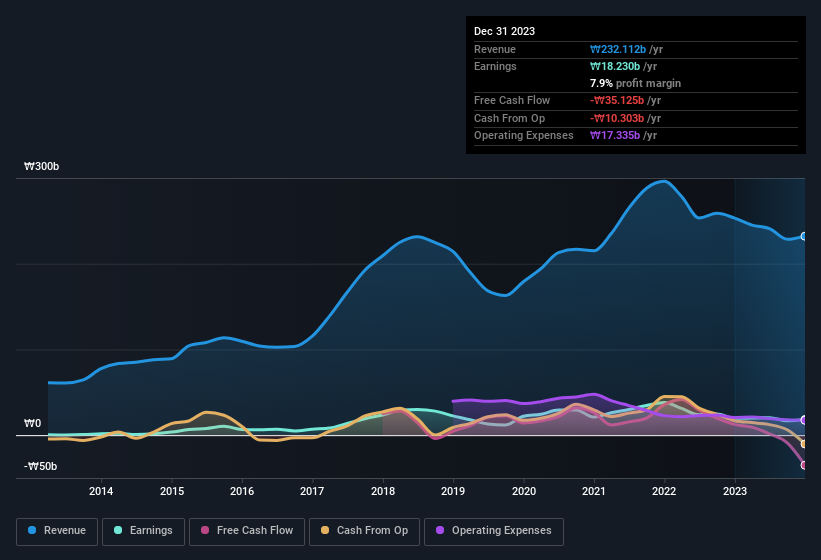Viewport: 821px width, 560px height.
Task: Click the orange Cash From Op dot
Action: (326, 530)
